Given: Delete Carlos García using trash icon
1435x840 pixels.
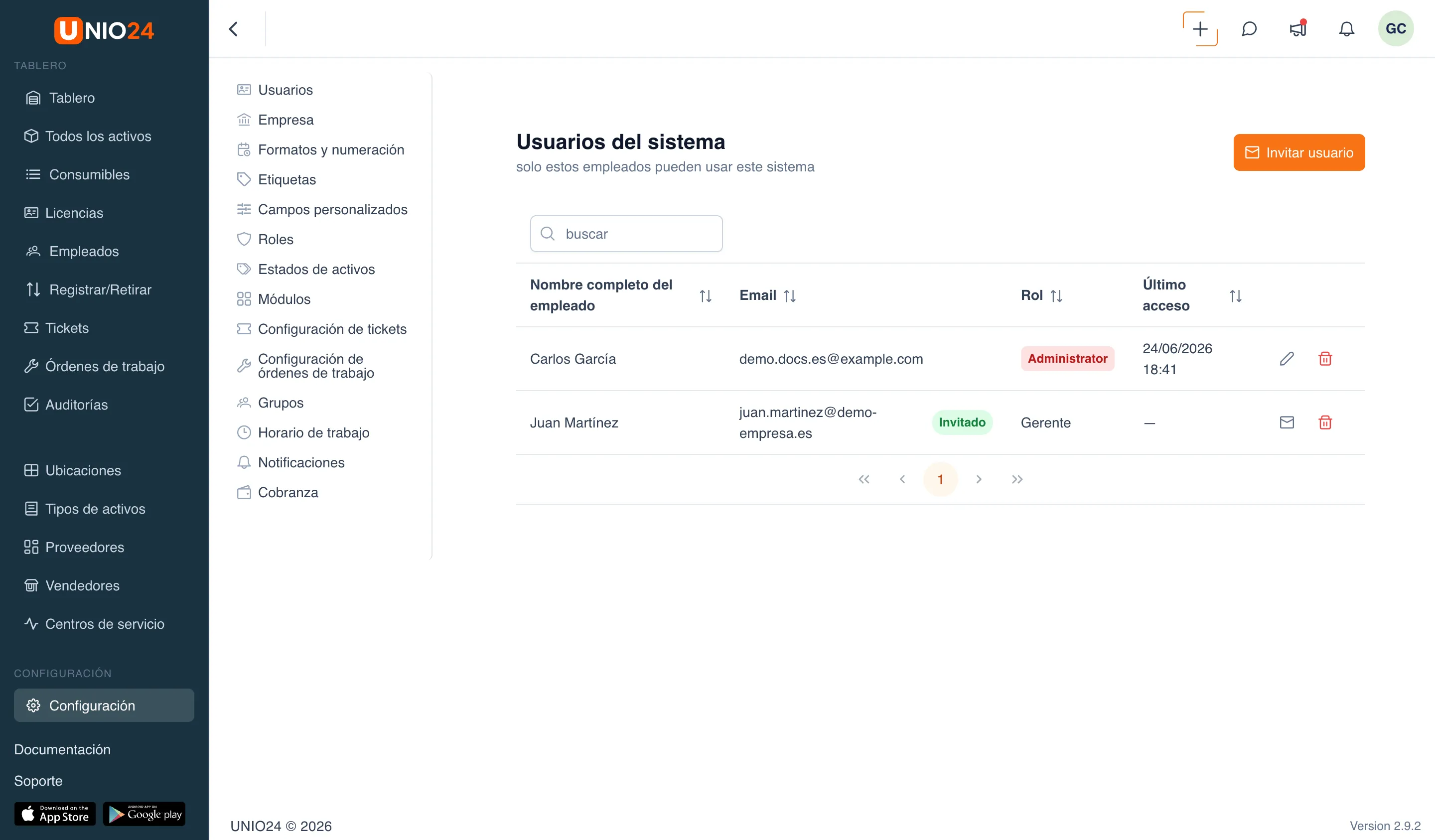Looking at the screenshot, I should pyautogui.click(x=1324, y=359).
